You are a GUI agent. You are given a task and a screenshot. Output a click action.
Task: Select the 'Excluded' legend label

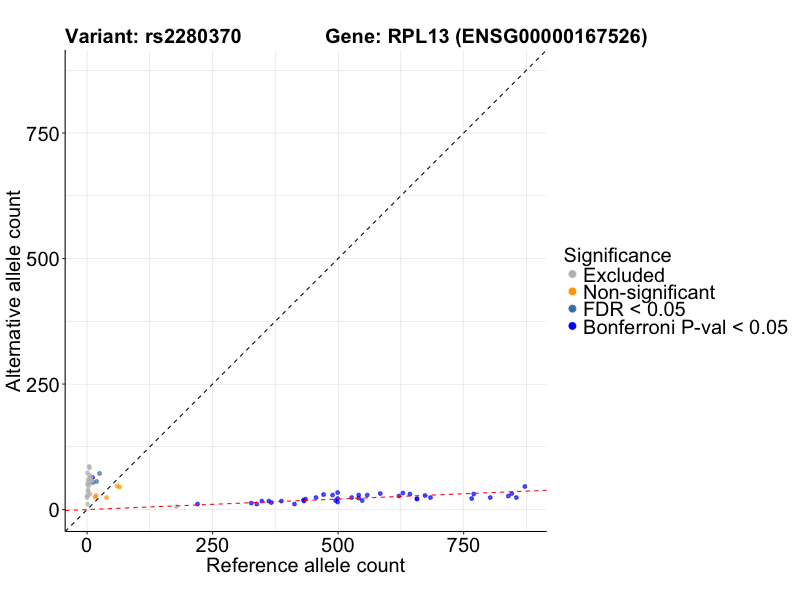coord(624,275)
